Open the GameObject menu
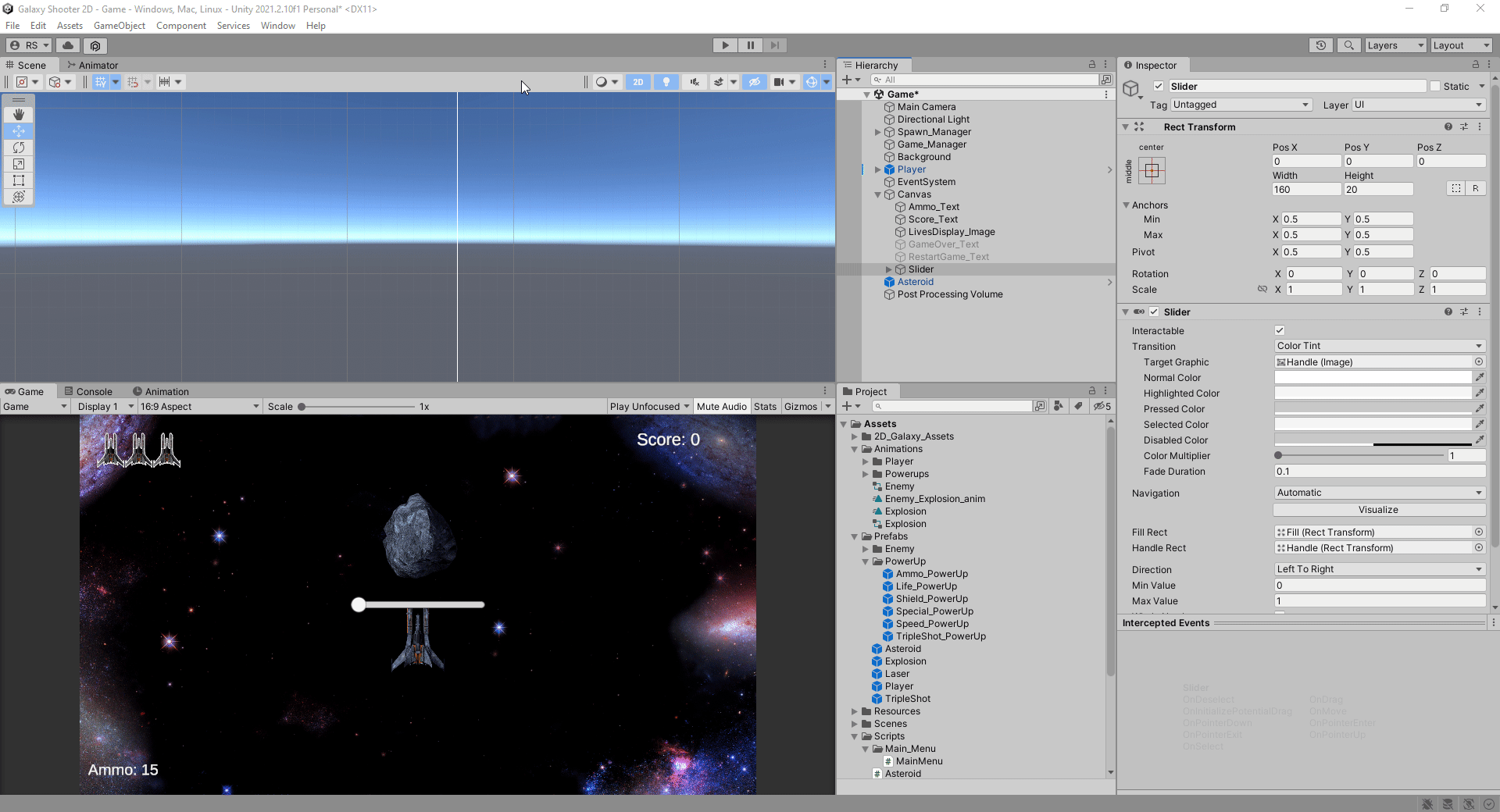Viewport: 1500px width, 812px height. [120, 26]
